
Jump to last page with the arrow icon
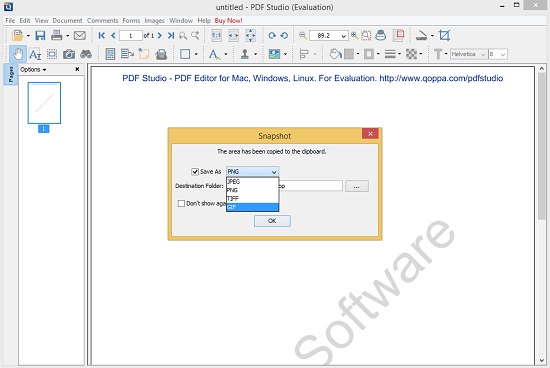pyautogui.click(x=171, y=35)
